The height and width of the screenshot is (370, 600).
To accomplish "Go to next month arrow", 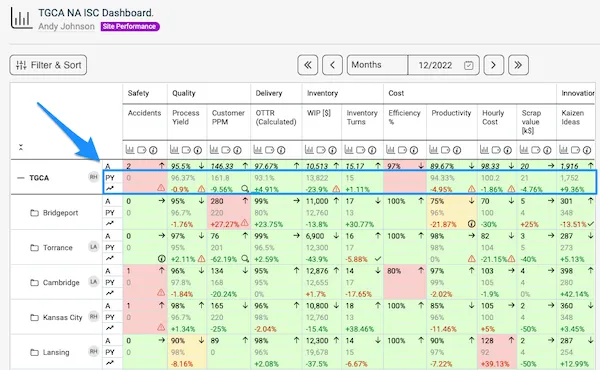I will [x=494, y=65].
